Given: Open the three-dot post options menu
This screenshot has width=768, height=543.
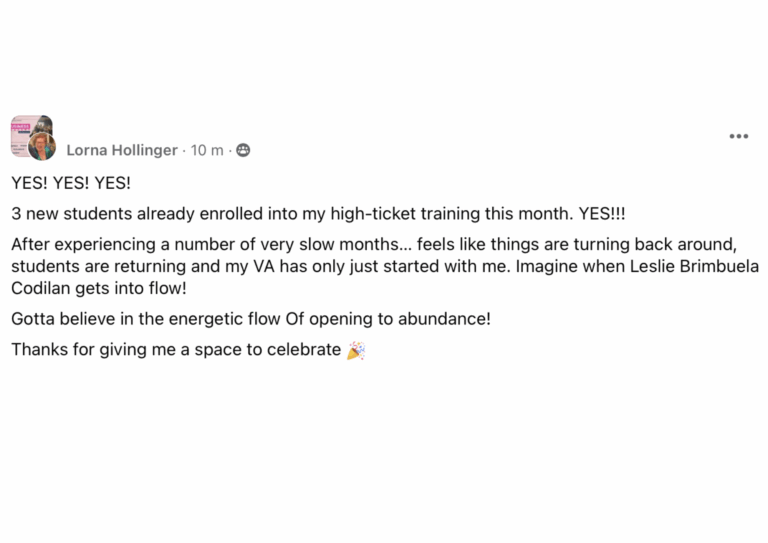Looking at the screenshot, I should click(739, 136).
